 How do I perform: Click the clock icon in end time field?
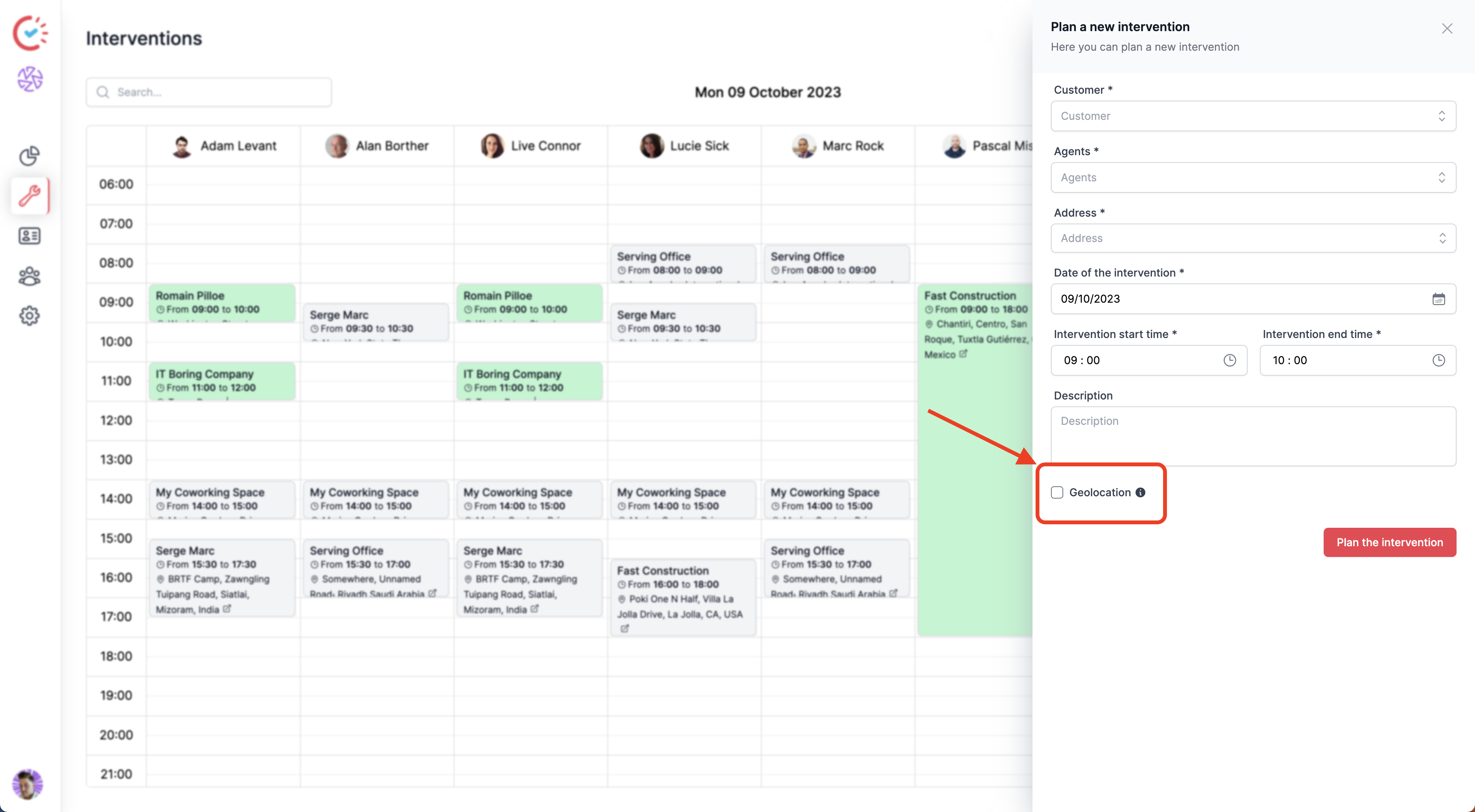click(x=1439, y=360)
